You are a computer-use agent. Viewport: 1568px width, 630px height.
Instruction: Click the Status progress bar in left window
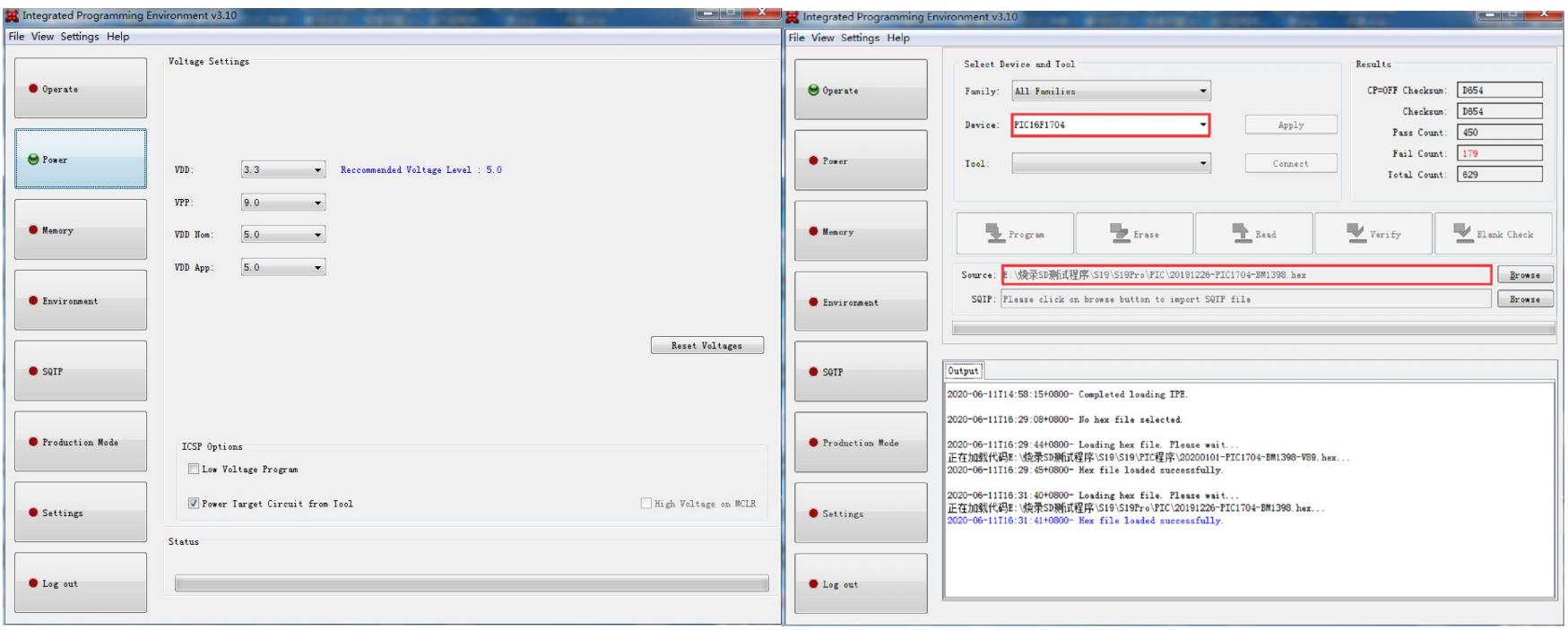point(472,583)
